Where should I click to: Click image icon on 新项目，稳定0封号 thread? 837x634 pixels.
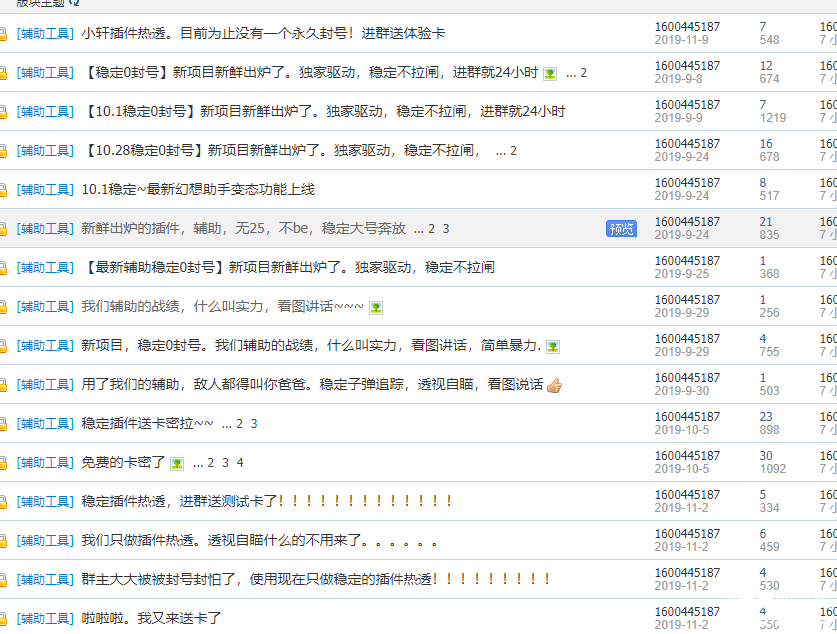[553, 346]
